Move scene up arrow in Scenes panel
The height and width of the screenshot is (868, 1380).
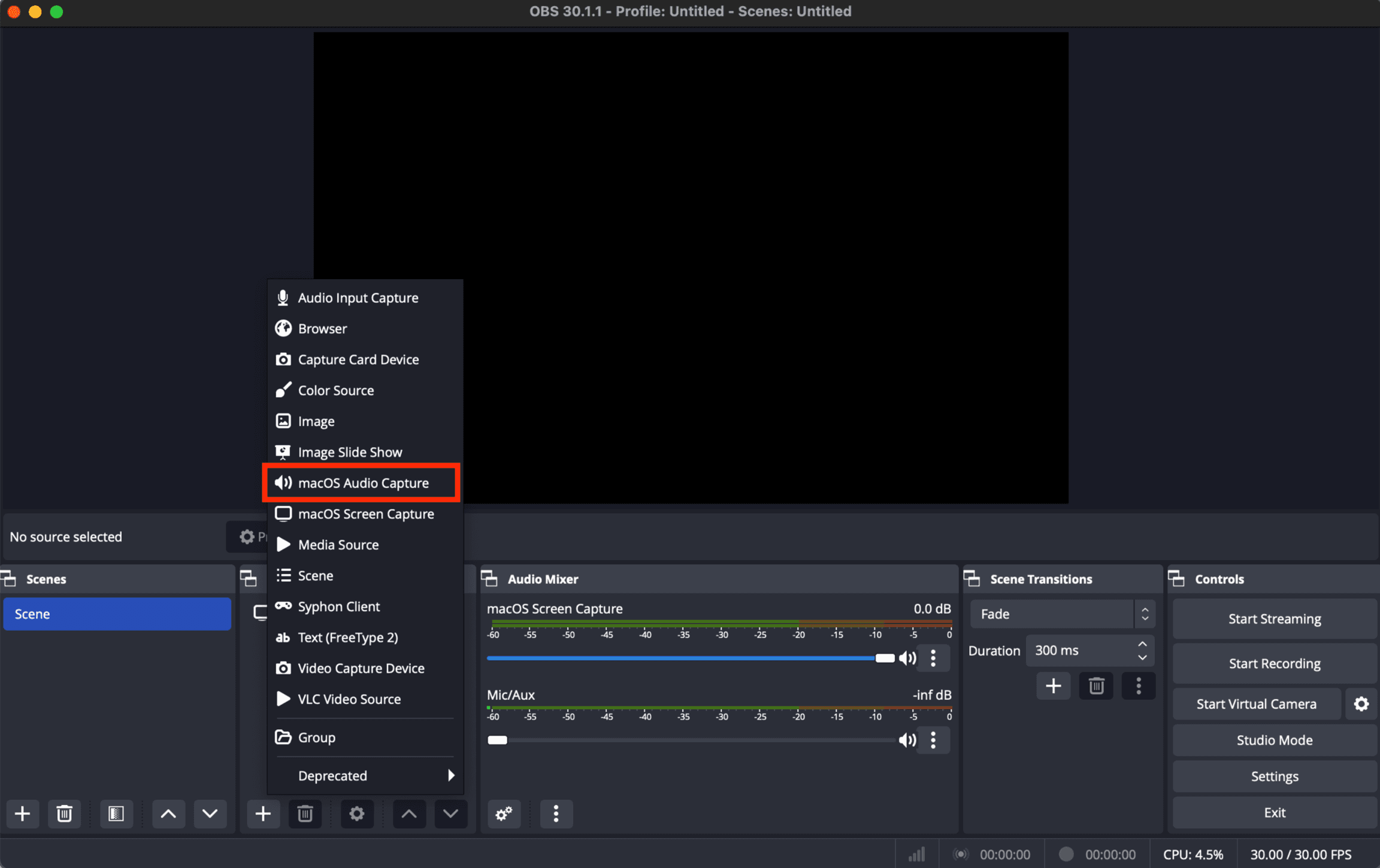168,813
